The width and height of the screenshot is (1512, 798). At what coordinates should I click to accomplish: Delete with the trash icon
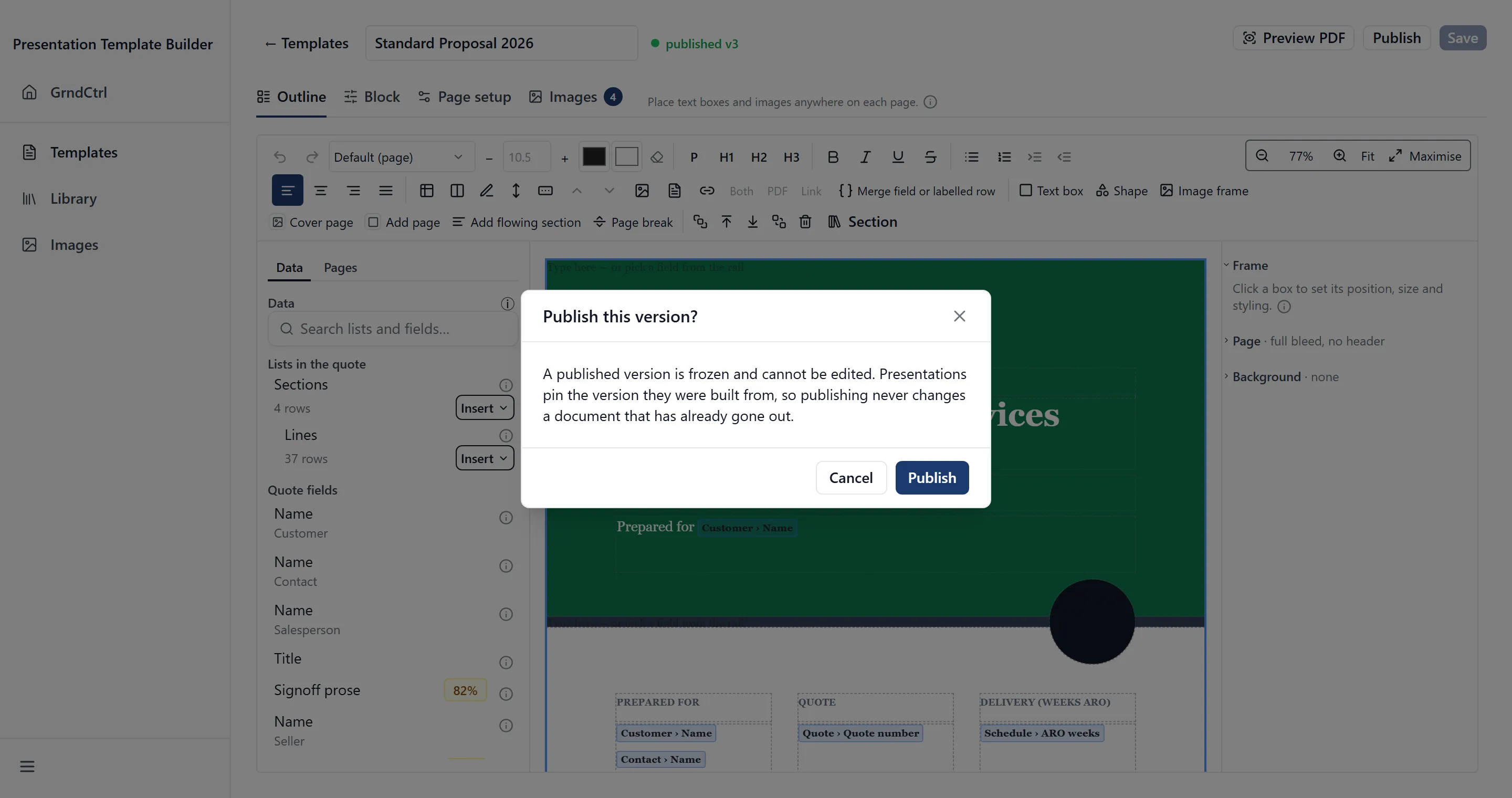pos(805,222)
